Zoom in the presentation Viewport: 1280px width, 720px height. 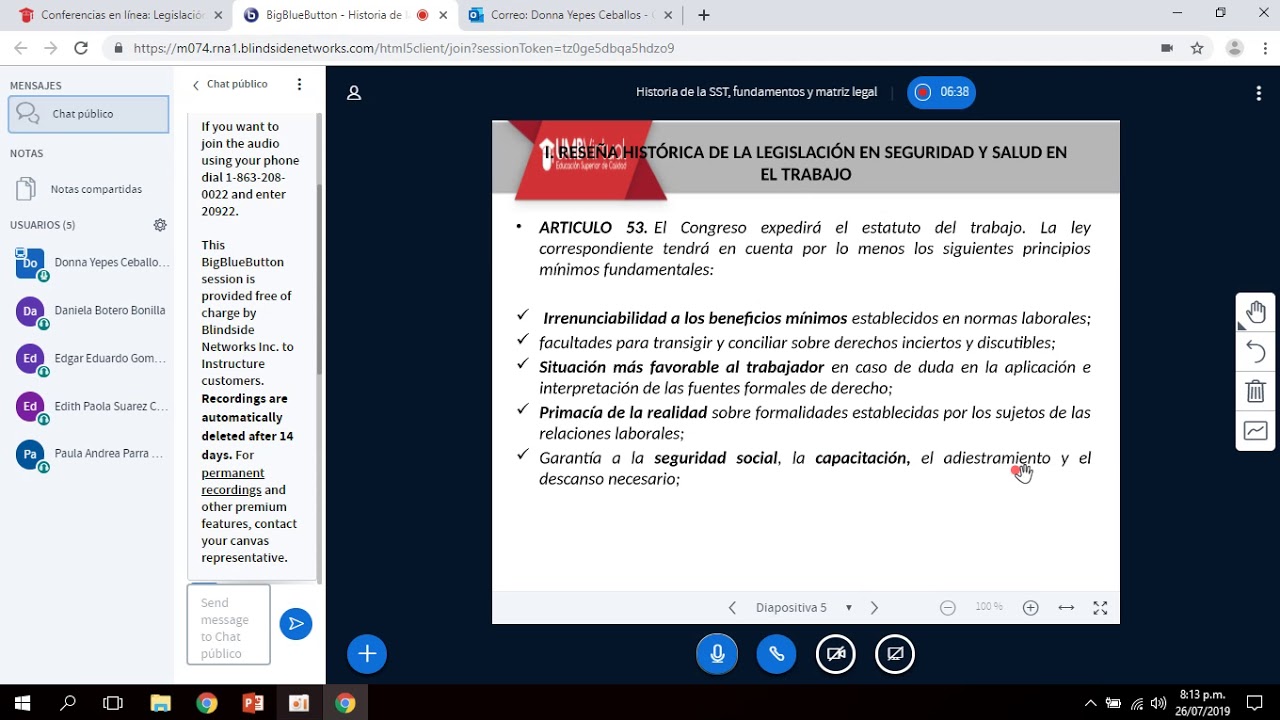click(x=1031, y=608)
